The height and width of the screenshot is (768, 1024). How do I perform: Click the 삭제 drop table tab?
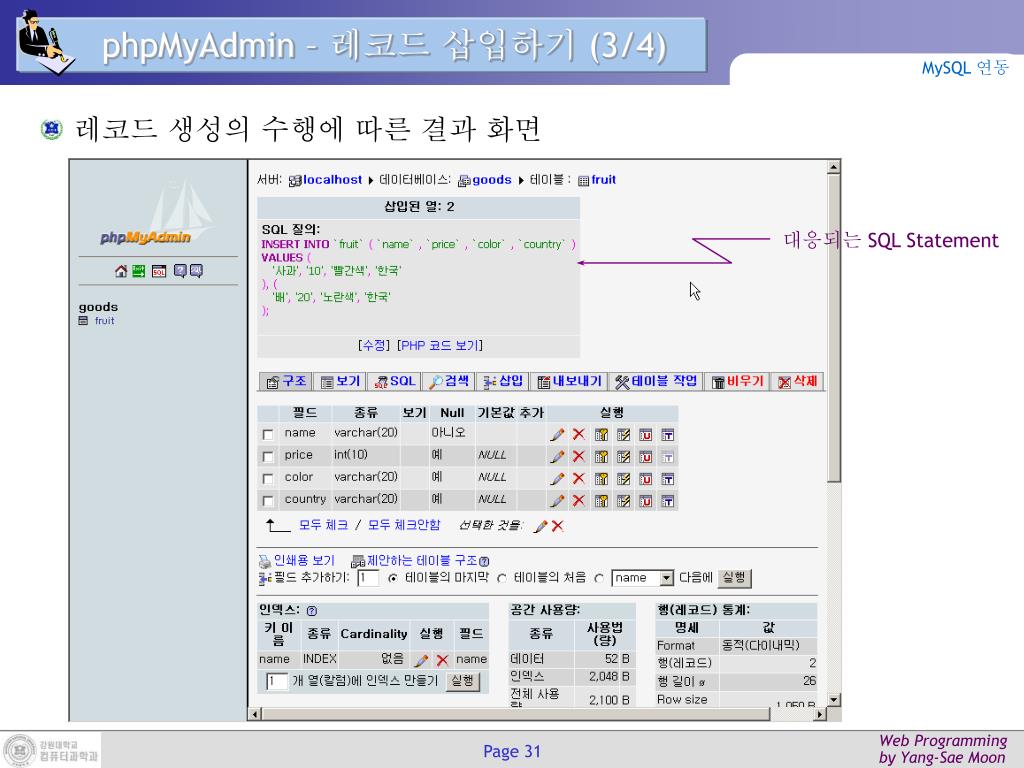tap(797, 381)
